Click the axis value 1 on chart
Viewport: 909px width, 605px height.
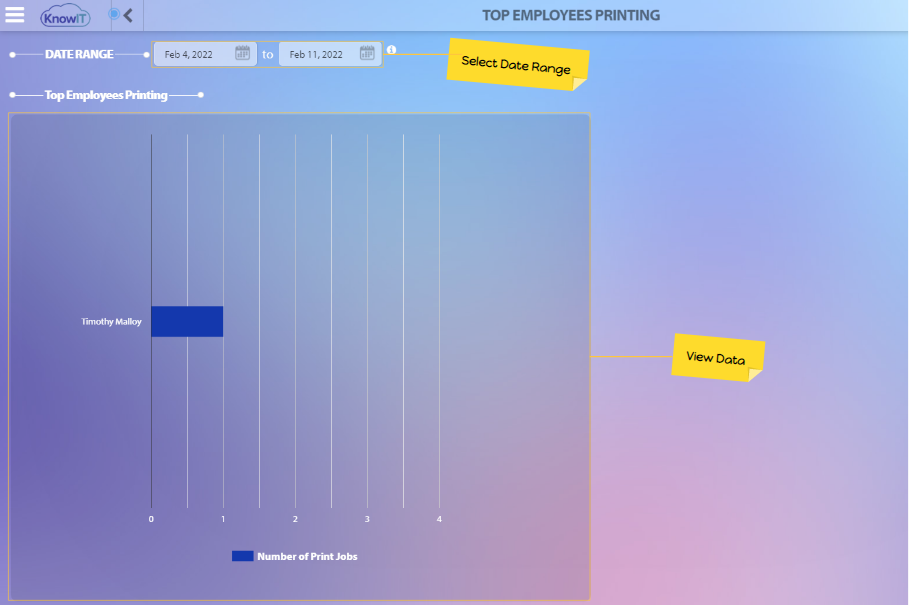pos(223,519)
